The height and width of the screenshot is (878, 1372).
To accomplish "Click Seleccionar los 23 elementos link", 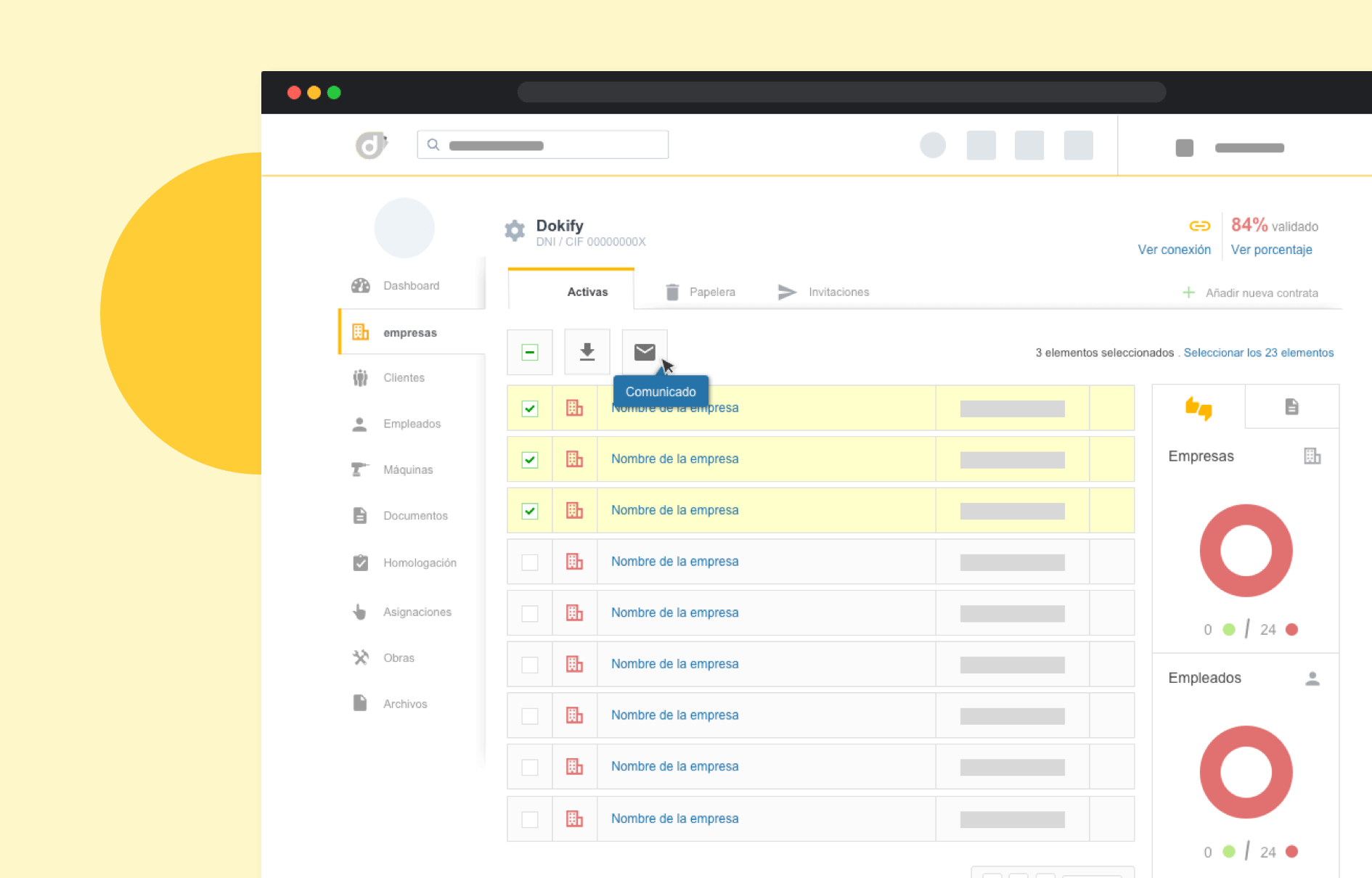I will coord(1258,353).
